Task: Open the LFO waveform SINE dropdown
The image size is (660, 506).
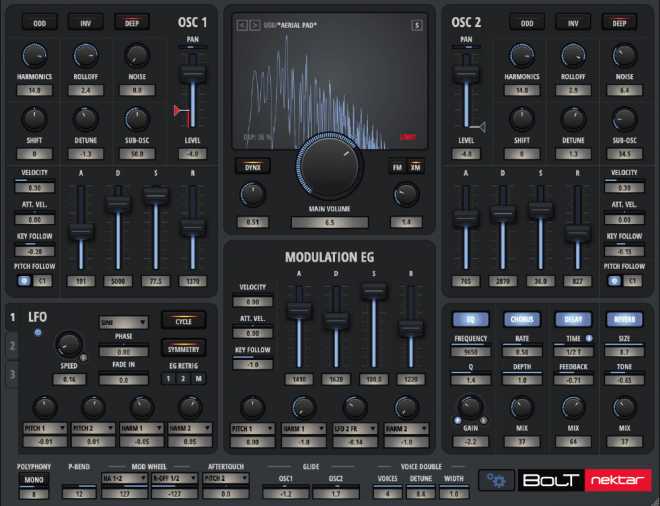Action: tap(123, 322)
